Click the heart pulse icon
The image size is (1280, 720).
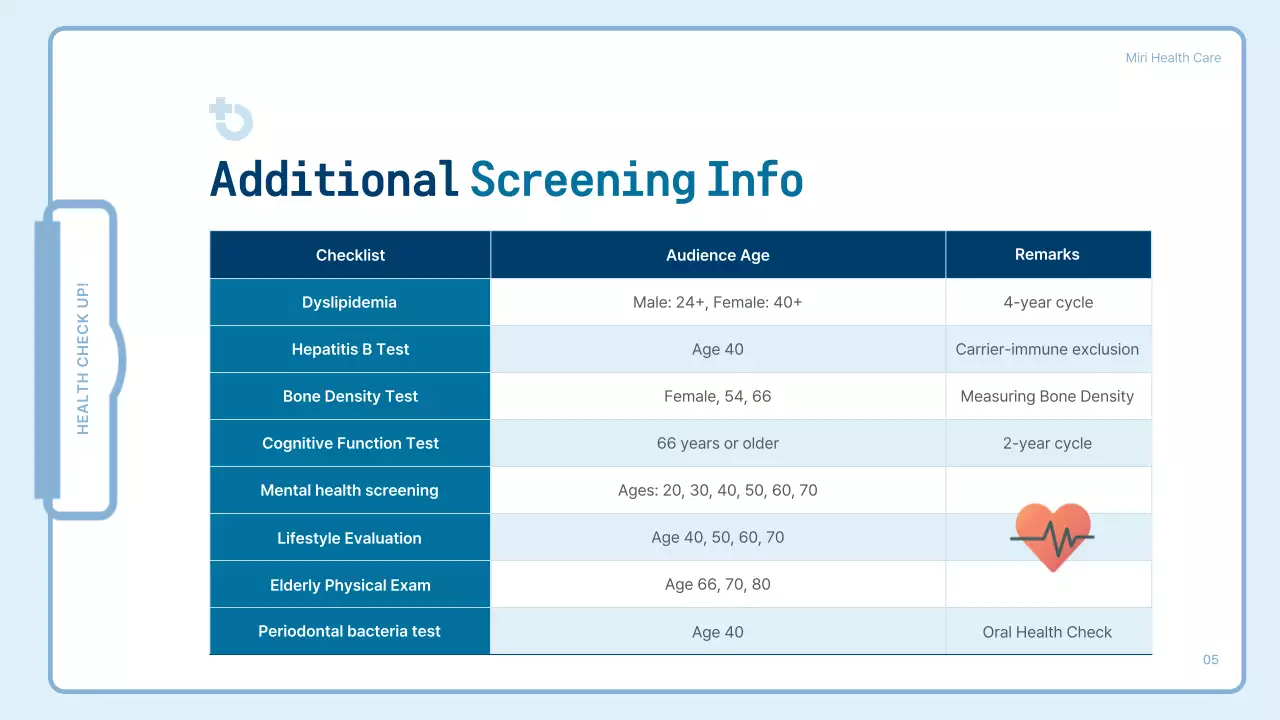(1052, 537)
